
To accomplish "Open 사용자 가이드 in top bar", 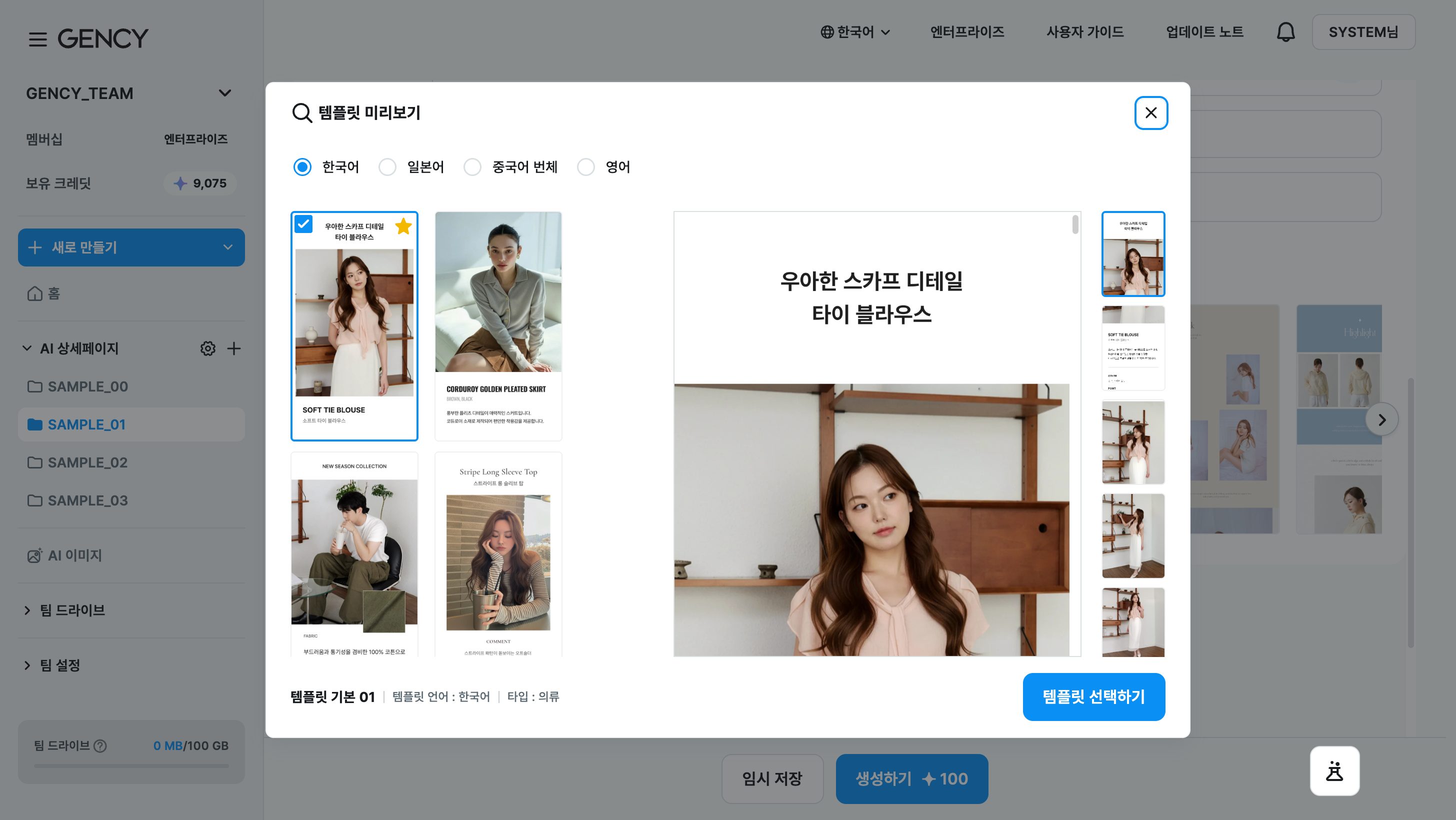I will coord(1084,32).
